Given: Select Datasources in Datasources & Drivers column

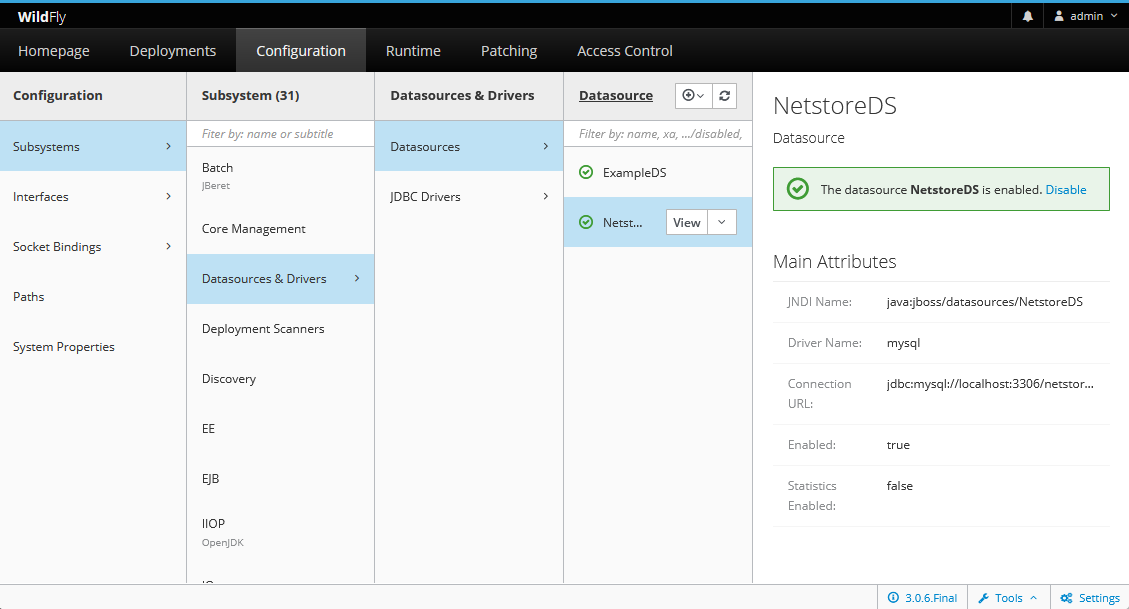Looking at the screenshot, I should pyautogui.click(x=469, y=146).
